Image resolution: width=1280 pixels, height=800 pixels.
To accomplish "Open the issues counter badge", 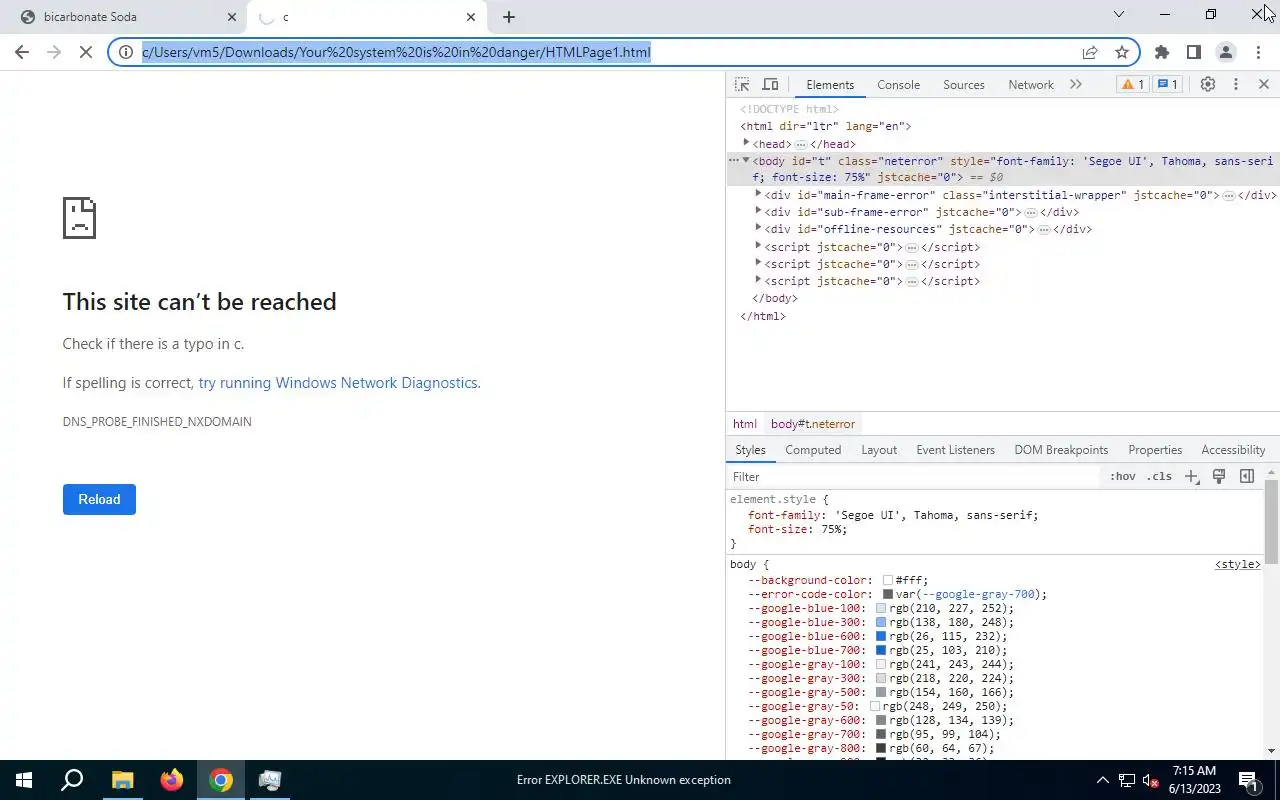I will [1168, 85].
